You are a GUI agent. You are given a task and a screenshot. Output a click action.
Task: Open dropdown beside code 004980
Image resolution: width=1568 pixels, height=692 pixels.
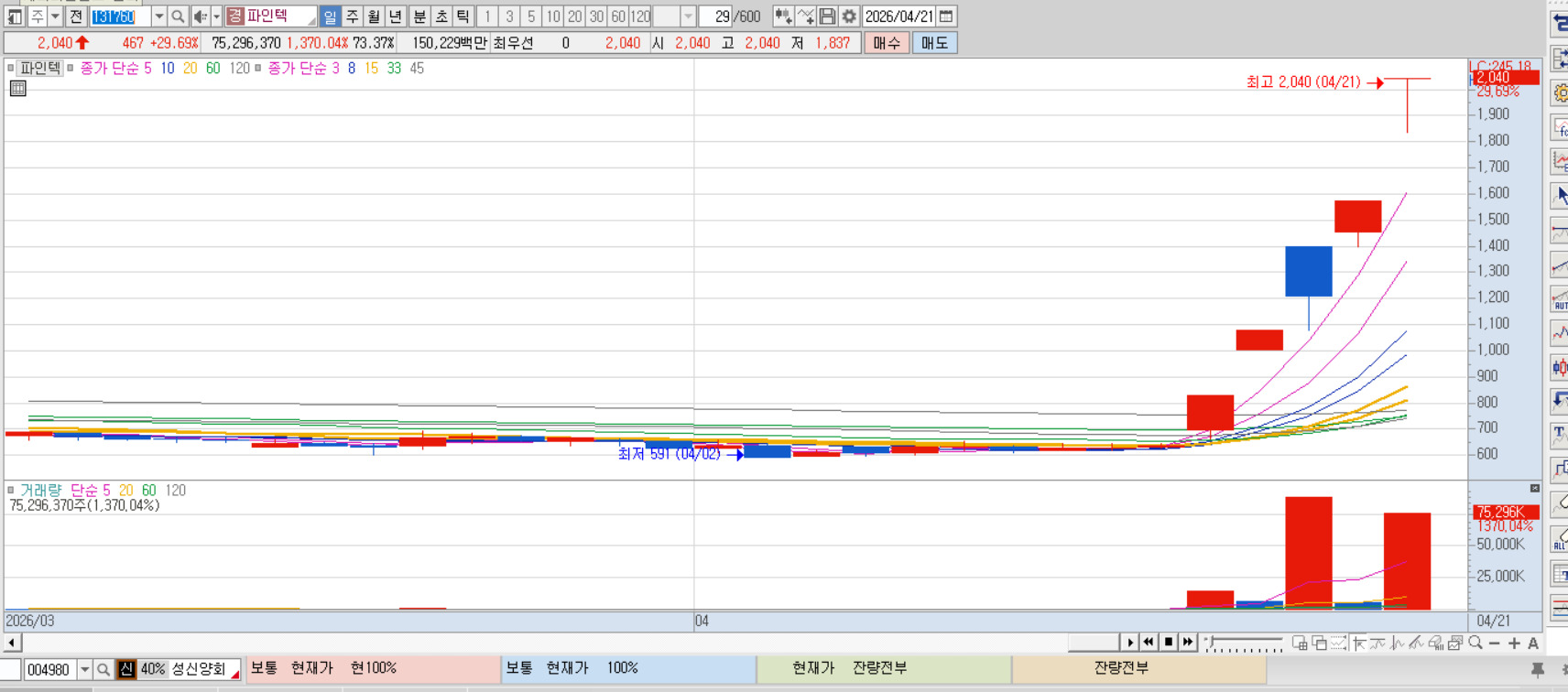coord(84,670)
